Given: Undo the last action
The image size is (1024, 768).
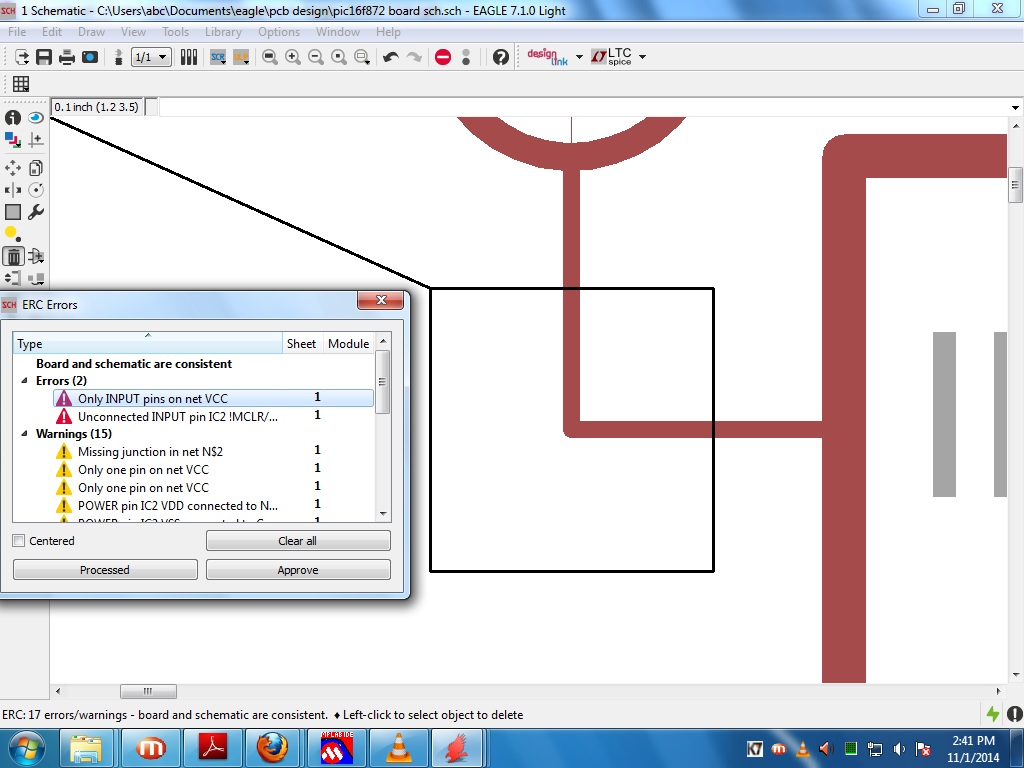Looking at the screenshot, I should pos(391,57).
